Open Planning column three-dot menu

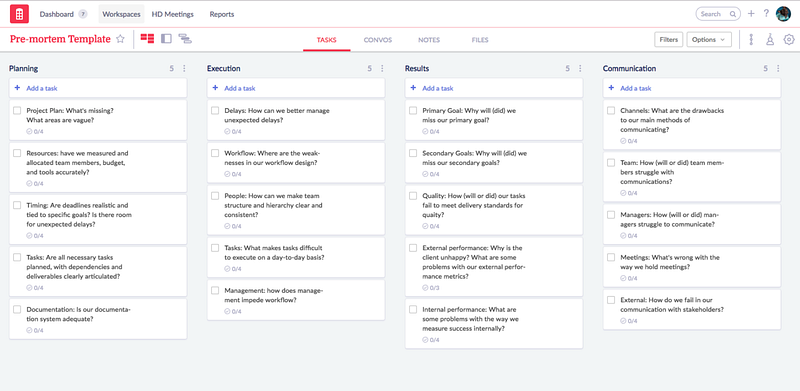coord(184,68)
